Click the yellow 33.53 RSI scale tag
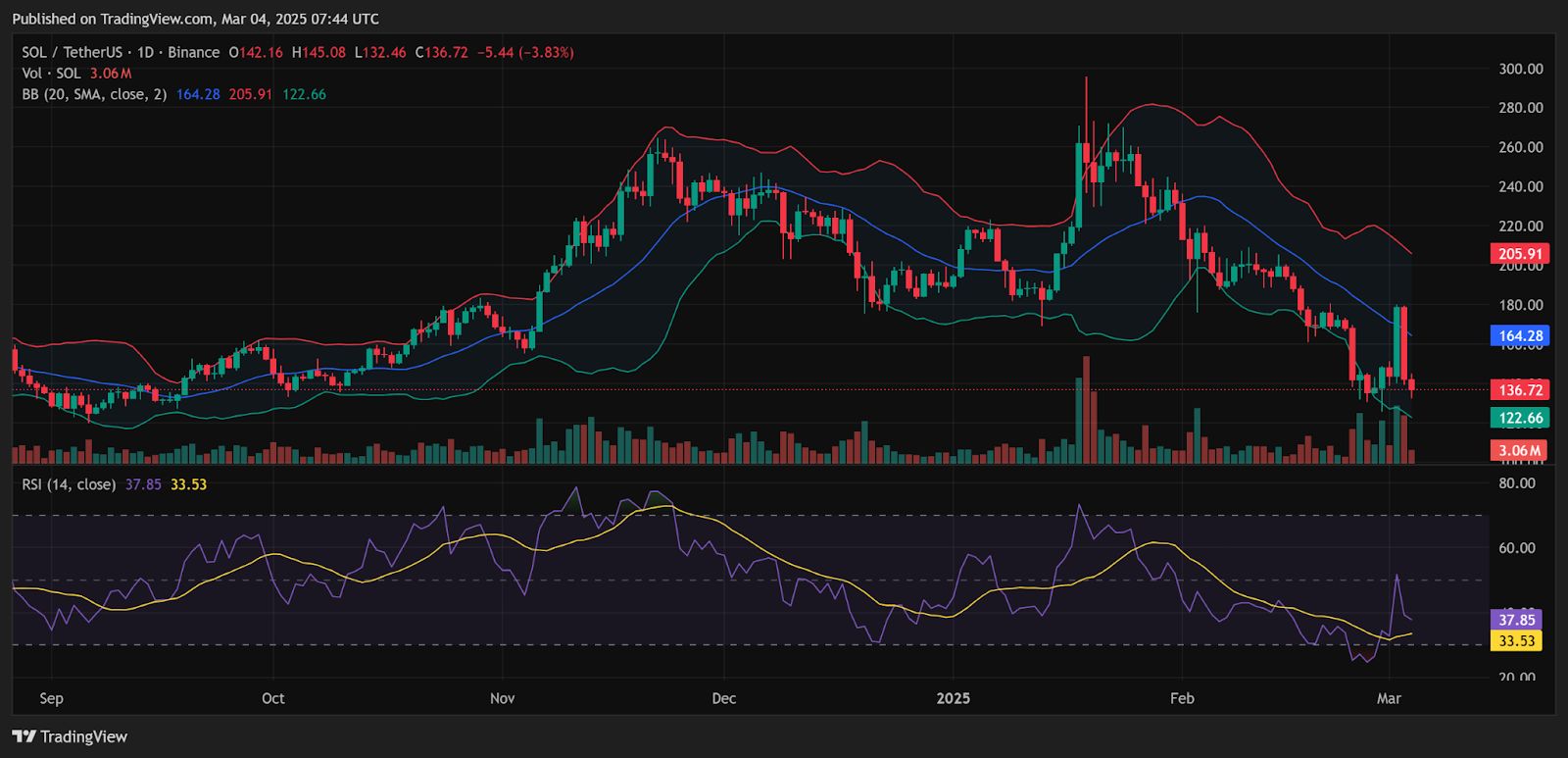This screenshot has height=758, width=1568. [1516, 641]
